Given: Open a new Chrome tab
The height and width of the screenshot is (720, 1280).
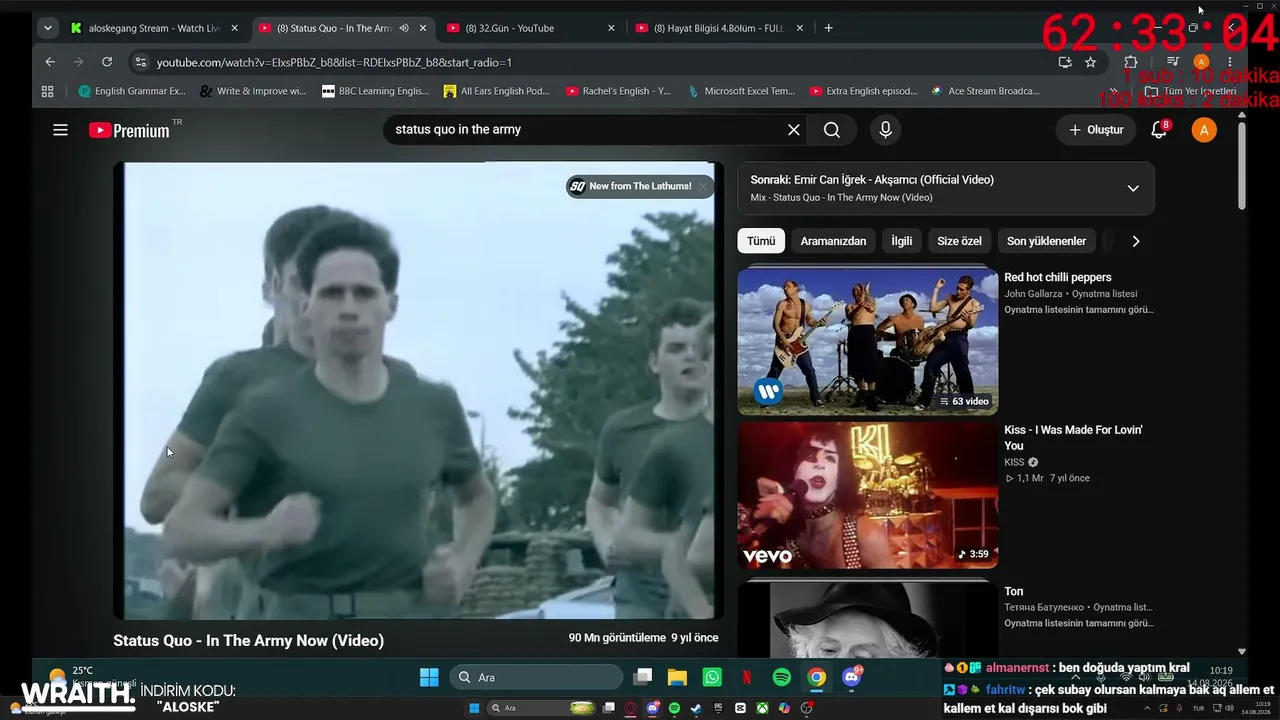Looking at the screenshot, I should pos(828,28).
